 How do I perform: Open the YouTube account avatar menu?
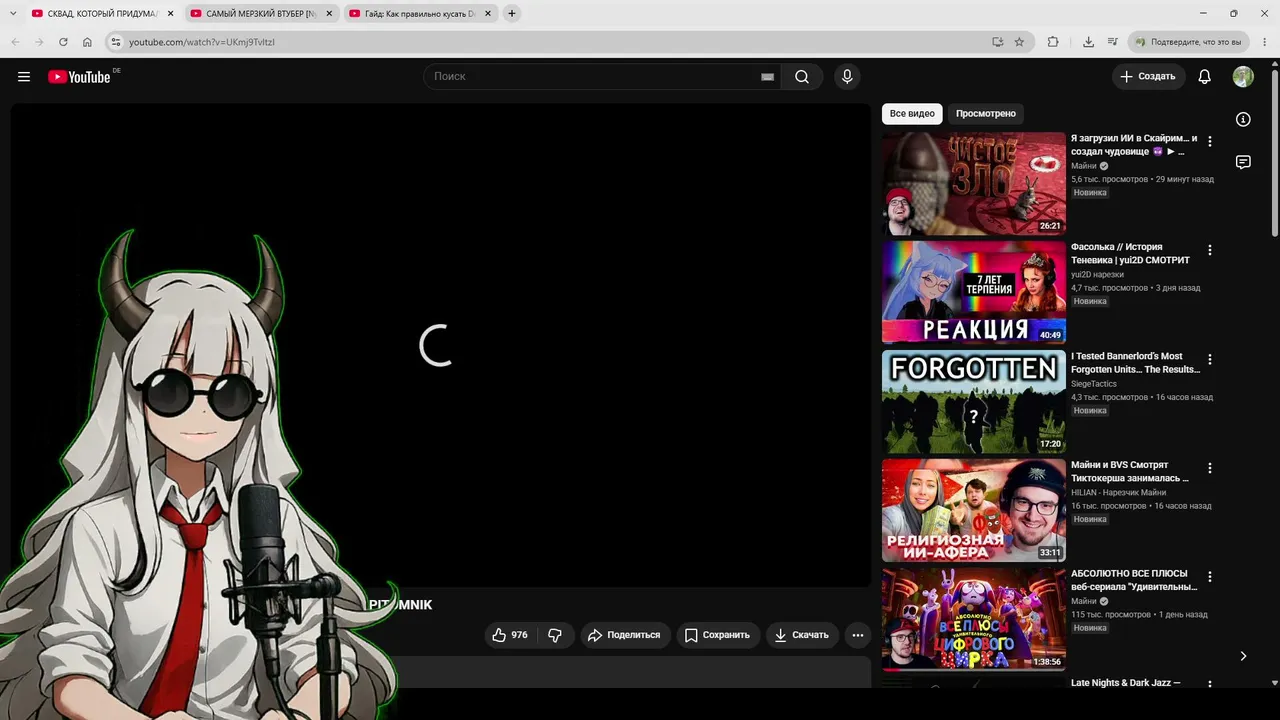1243,77
